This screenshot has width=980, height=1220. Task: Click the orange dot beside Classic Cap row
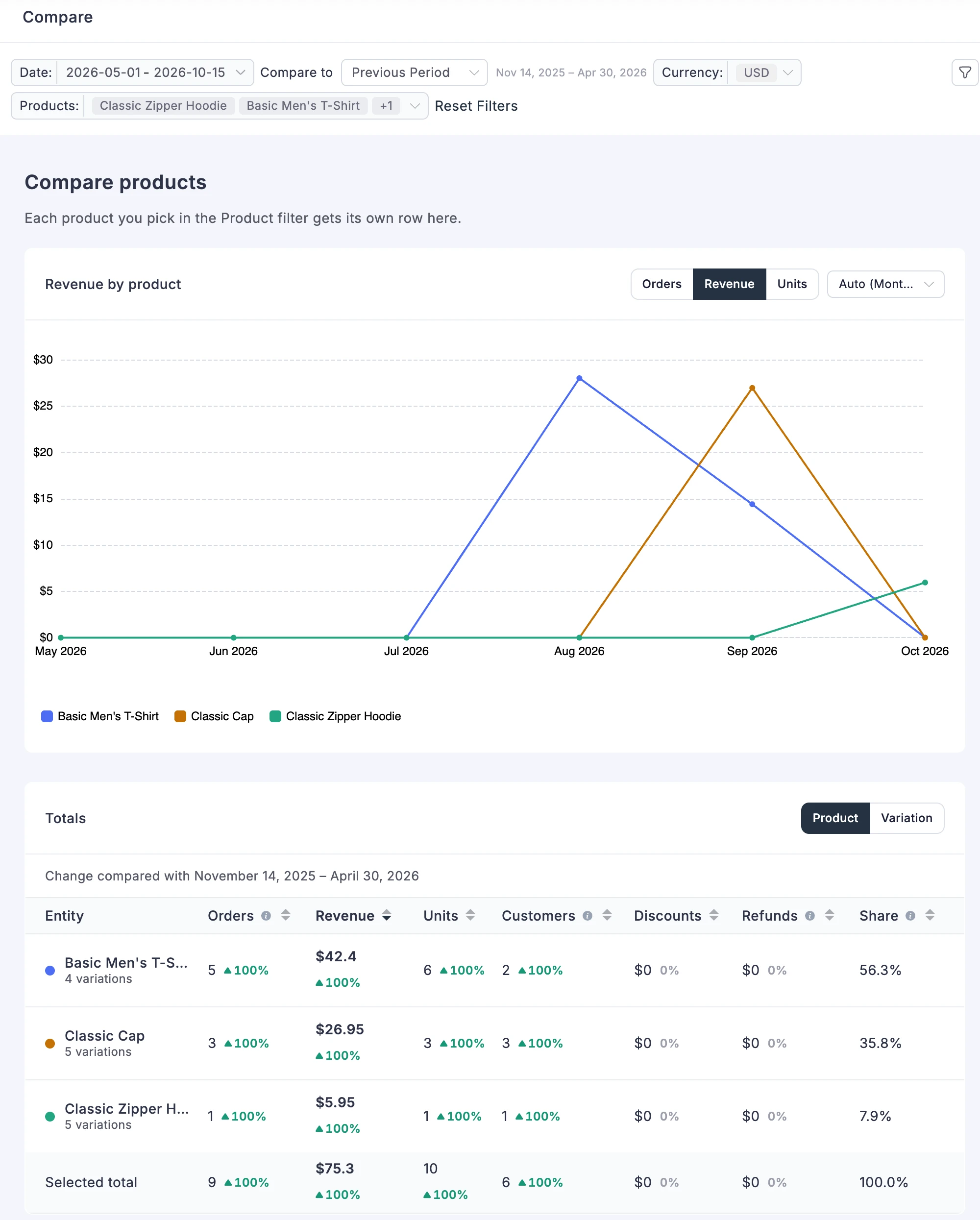pos(50,1044)
